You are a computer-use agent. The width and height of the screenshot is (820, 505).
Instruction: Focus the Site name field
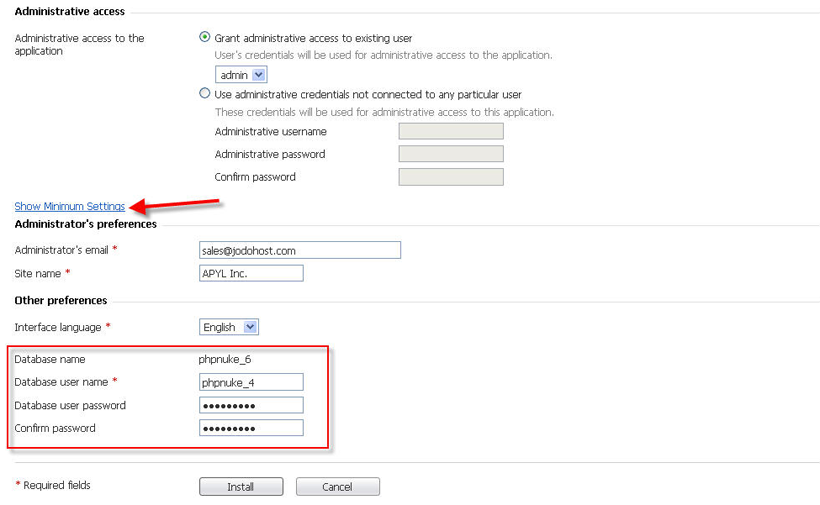(x=251, y=273)
